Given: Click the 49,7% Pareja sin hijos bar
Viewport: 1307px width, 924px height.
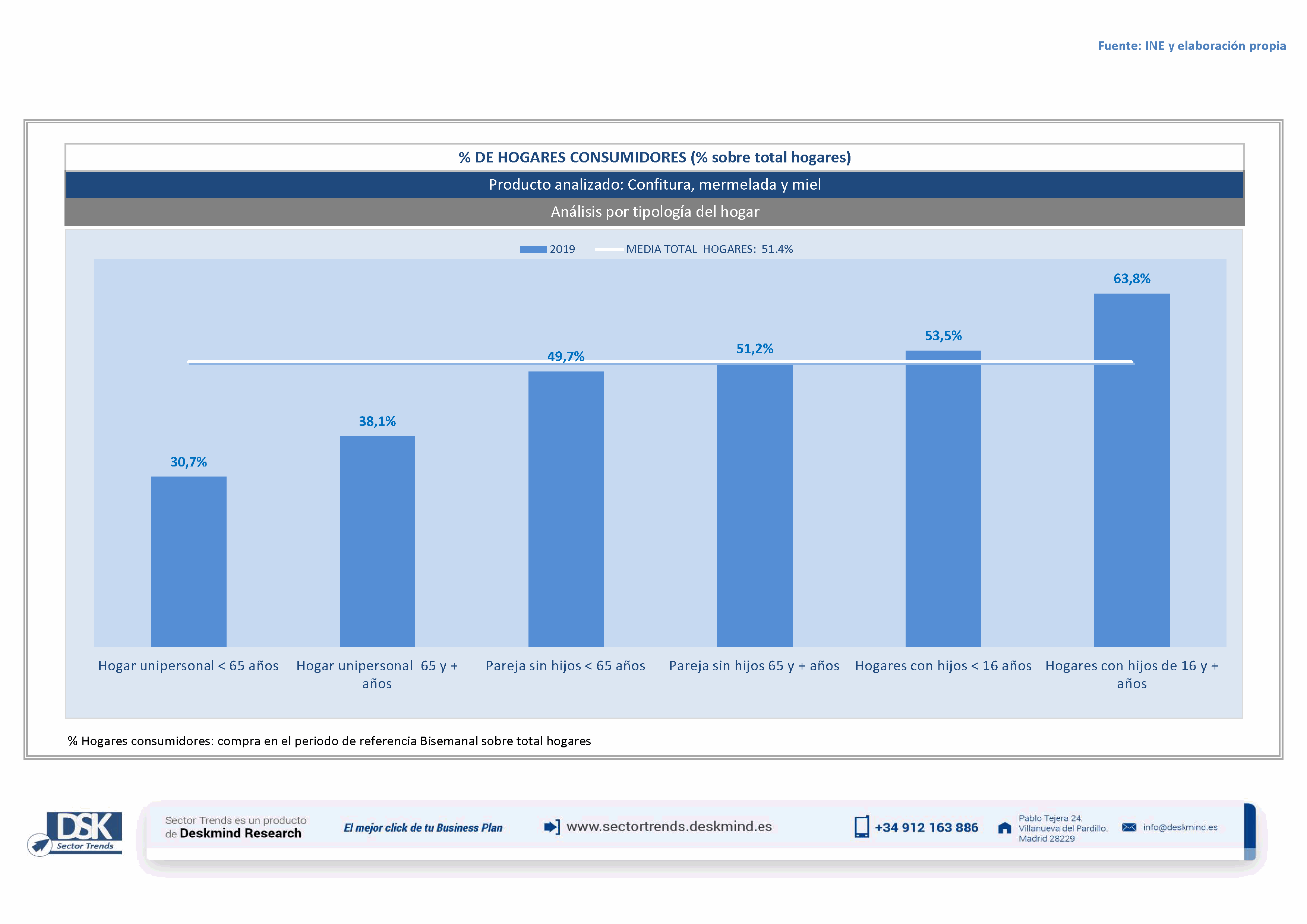Looking at the screenshot, I should point(565,509).
